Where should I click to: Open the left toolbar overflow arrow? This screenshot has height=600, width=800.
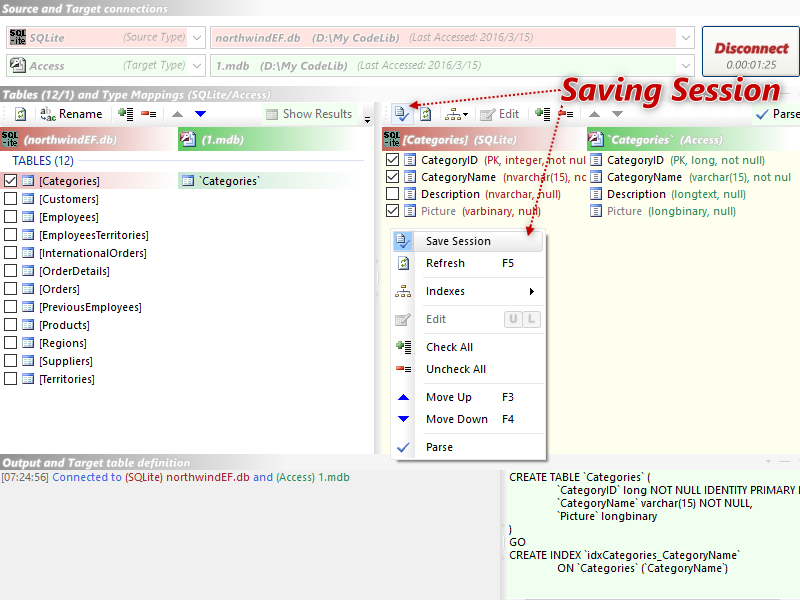click(x=367, y=119)
